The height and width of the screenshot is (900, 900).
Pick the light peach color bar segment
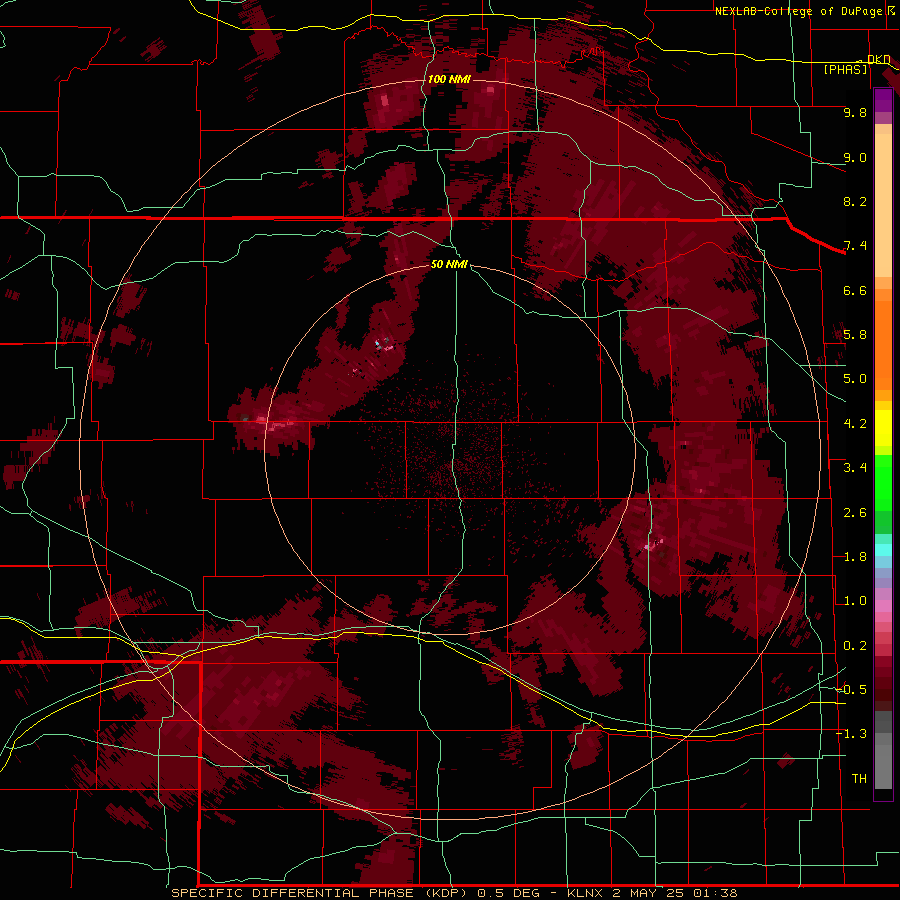click(x=883, y=205)
